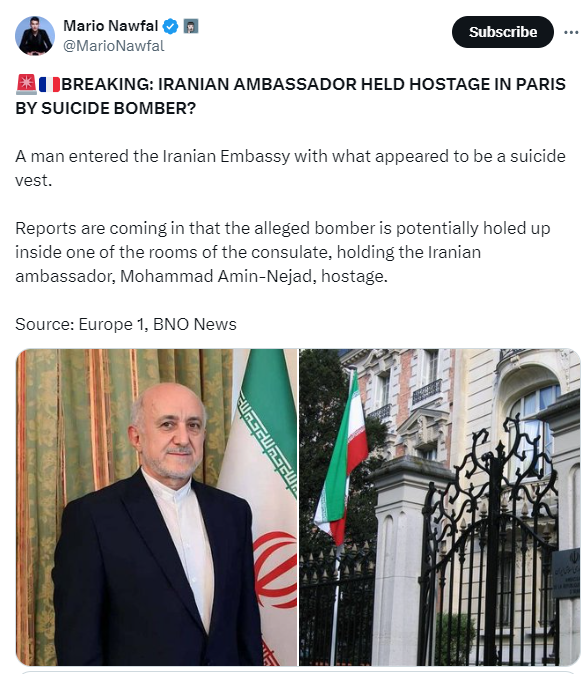Click the 'Reports are coming in' paragraph

[283, 252]
